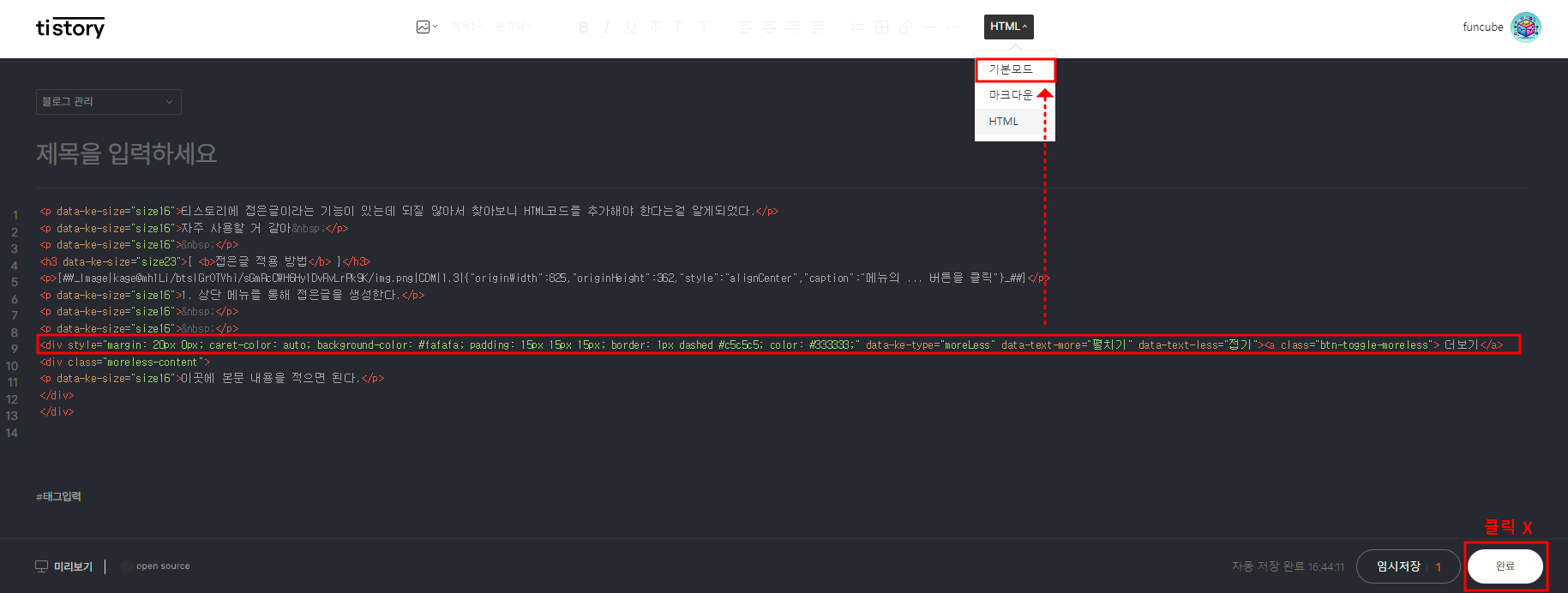Insert a hyperlink
The image size is (1568, 593).
[905, 27]
